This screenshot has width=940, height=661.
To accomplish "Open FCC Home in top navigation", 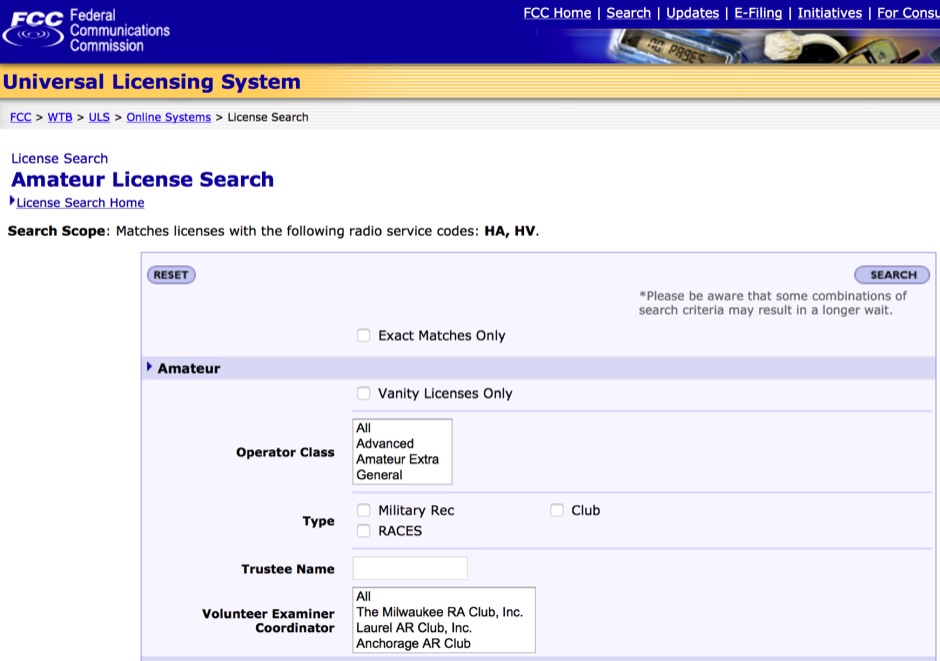I will [557, 13].
